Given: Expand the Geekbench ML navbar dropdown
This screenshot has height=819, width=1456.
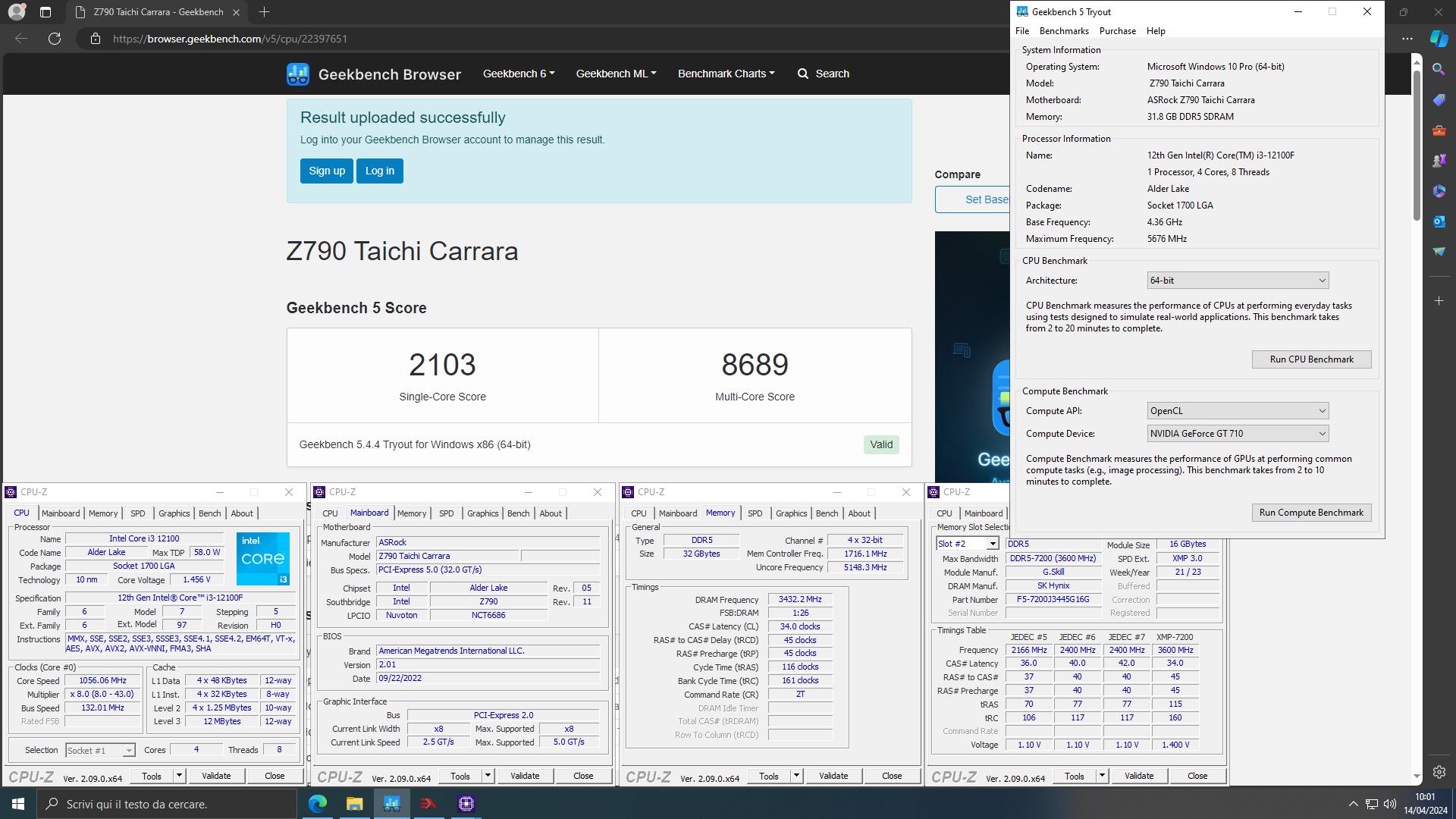Looking at the screenshot, I should coord(616,74).
